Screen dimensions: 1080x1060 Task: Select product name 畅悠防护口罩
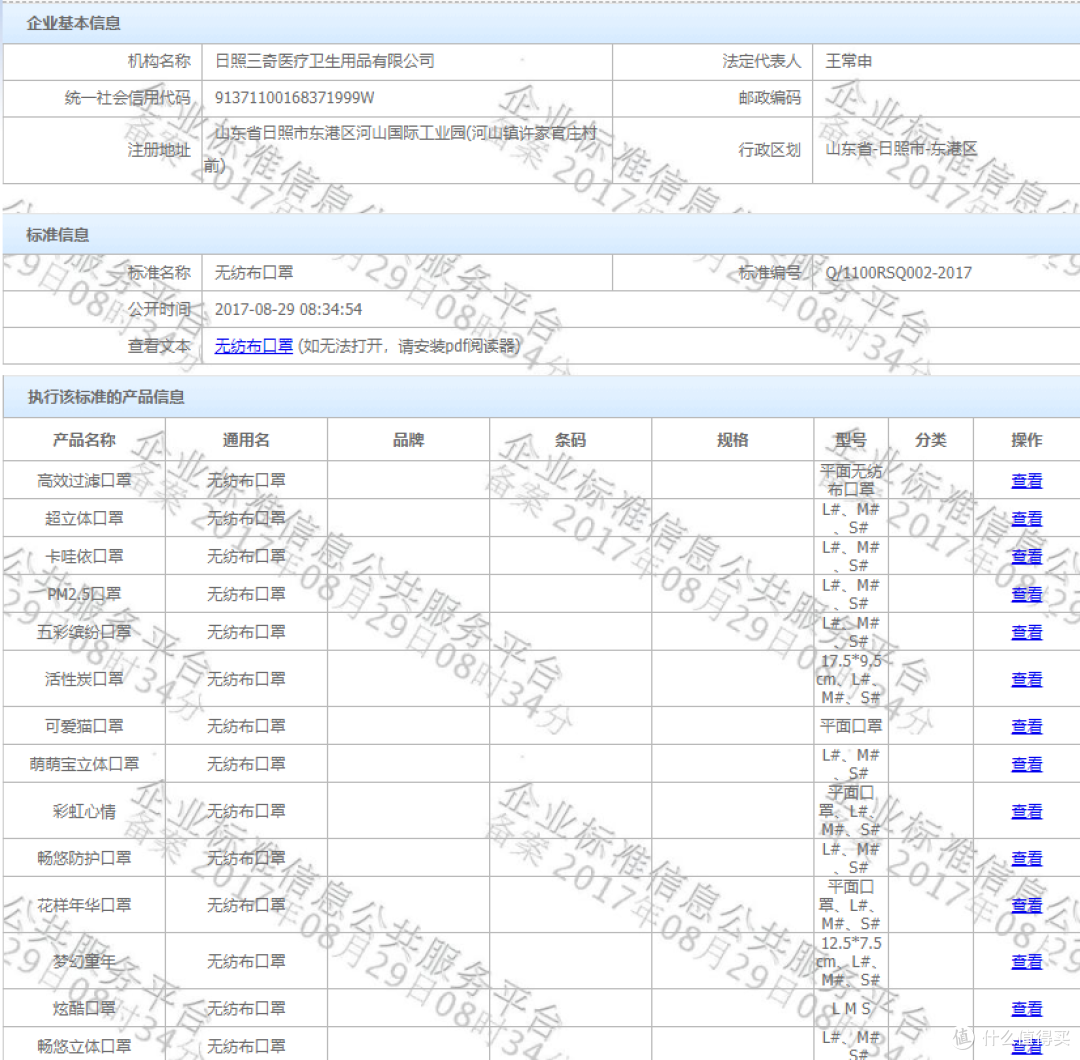click(x=84, y=858)
